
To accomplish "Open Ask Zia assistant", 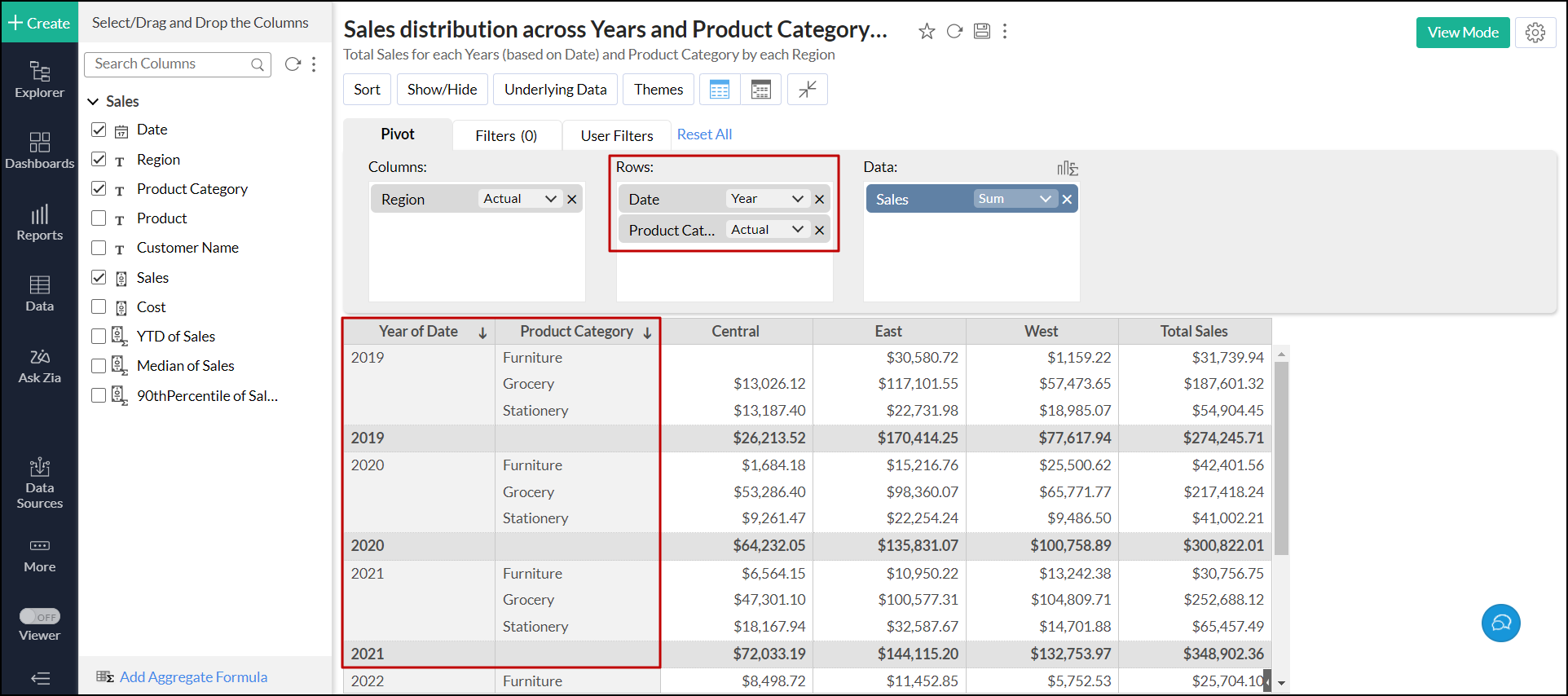I will click(x=39, y=366).
